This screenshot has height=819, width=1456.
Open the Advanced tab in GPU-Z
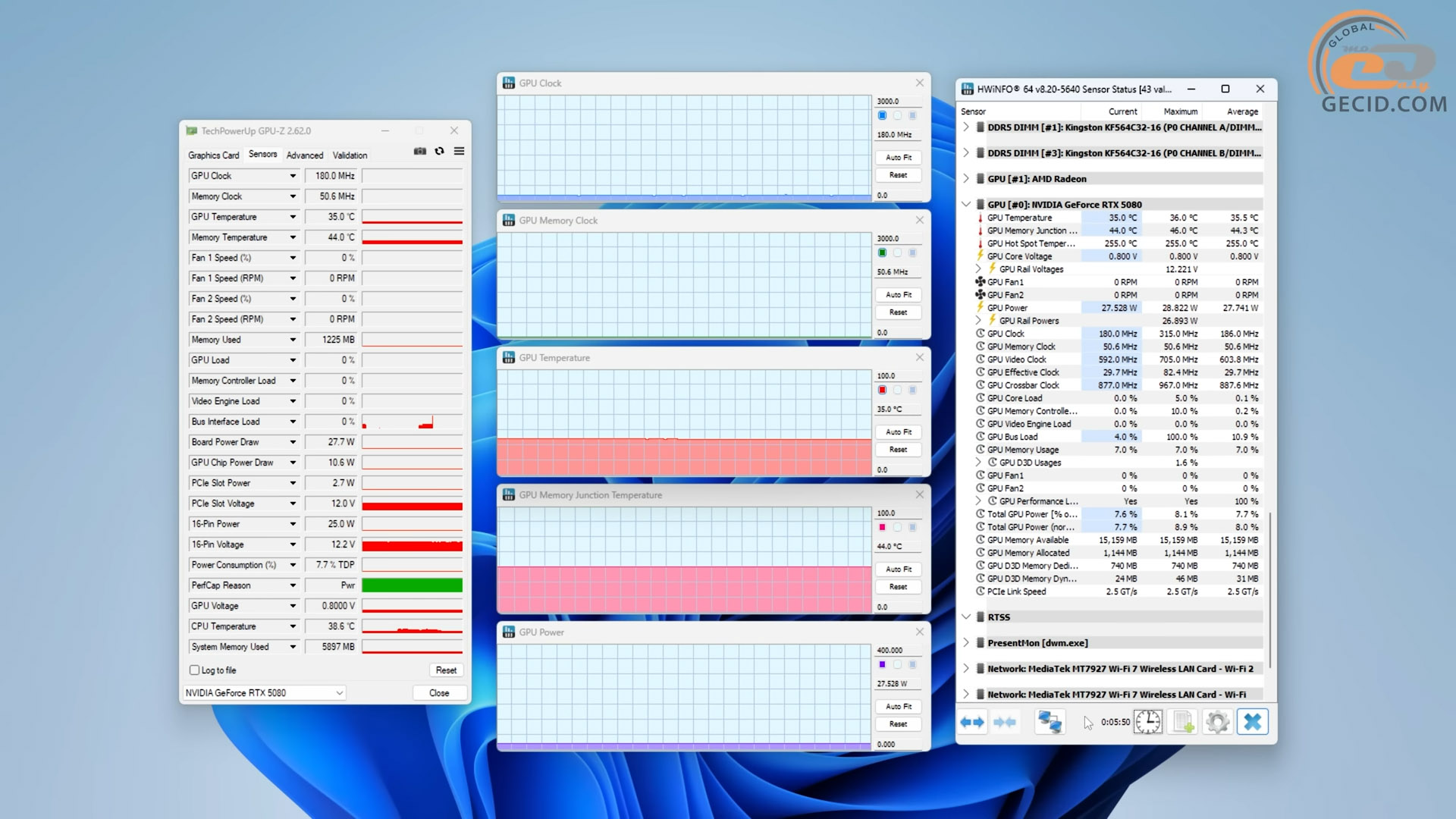tap(305, 155)
